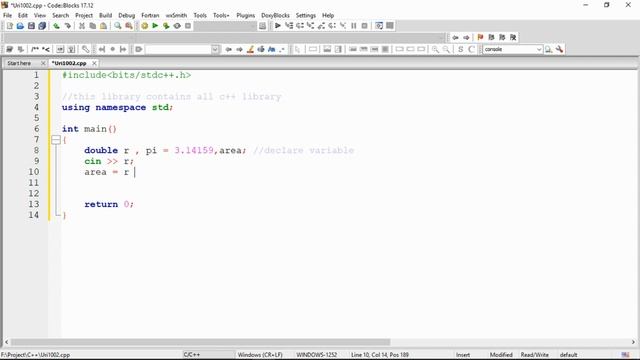Cut selection with the scissors icon

(x=82, y=26)
